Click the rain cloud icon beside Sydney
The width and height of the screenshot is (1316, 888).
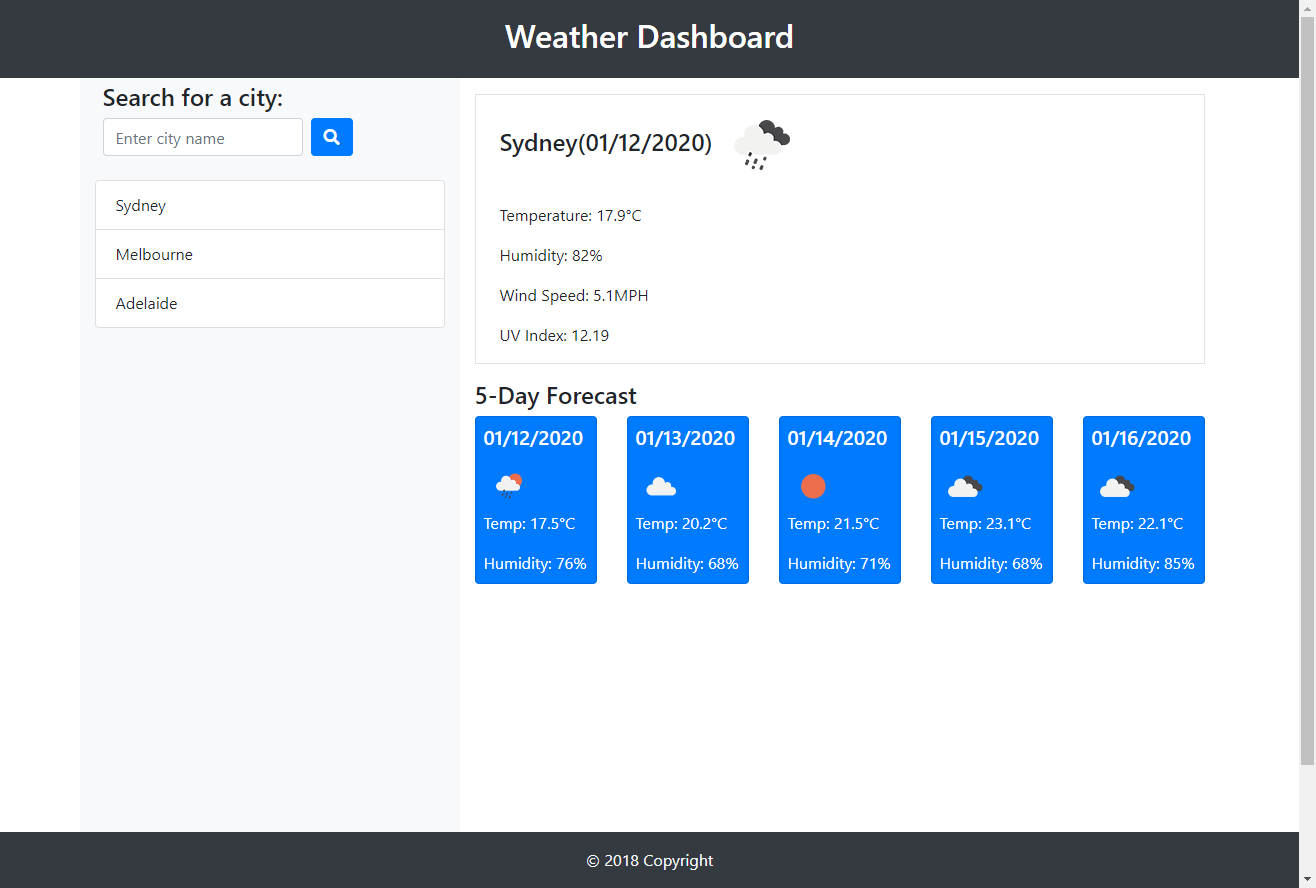click(762, 145)
